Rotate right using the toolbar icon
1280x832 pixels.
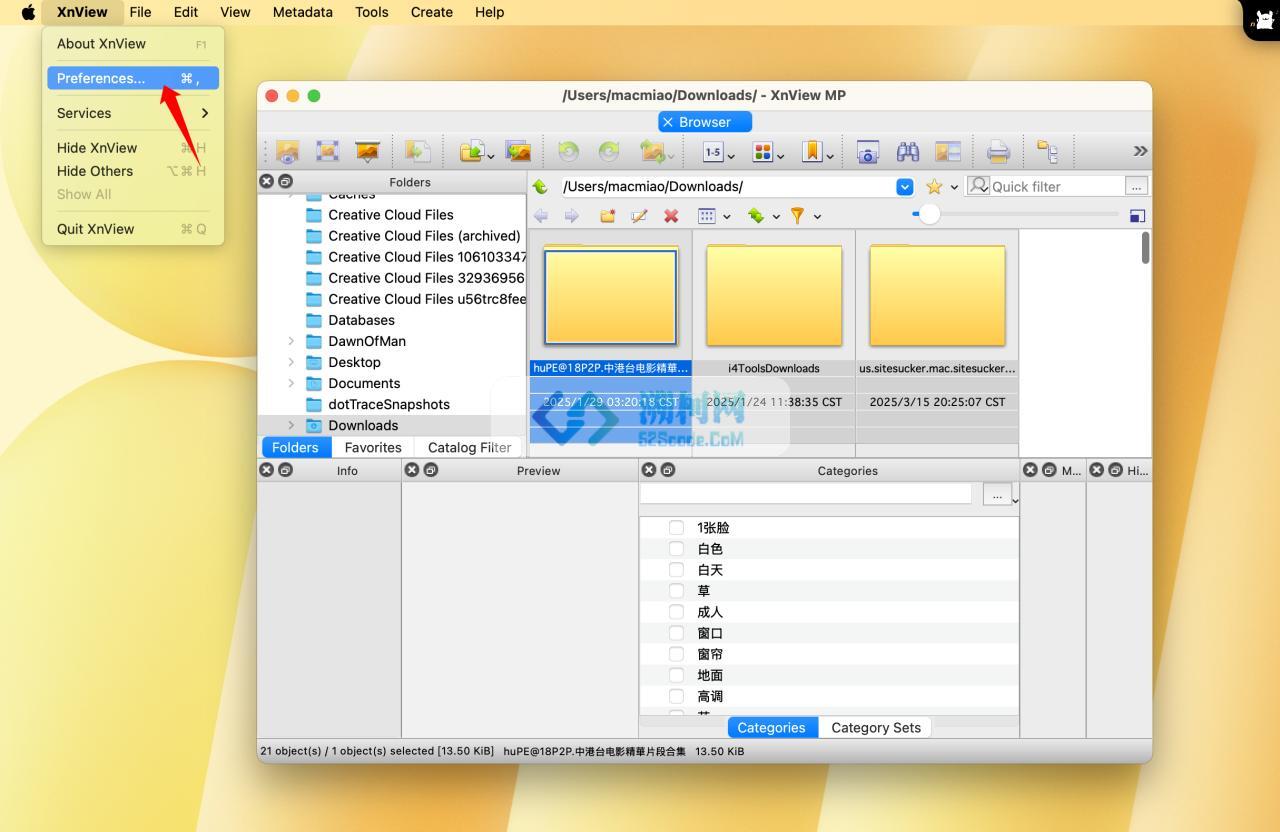[x=609, y=151]
